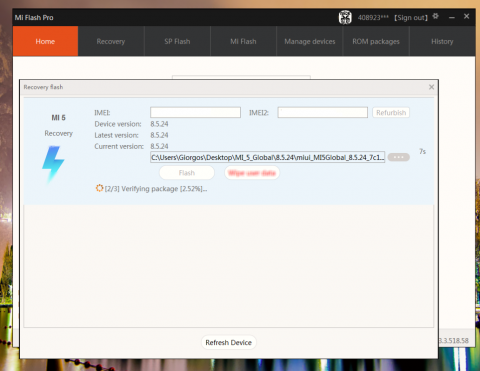This screenshot has width=480, height=371.
Task: Switch to the Recovery tab
Action: [x=111, y=41]
